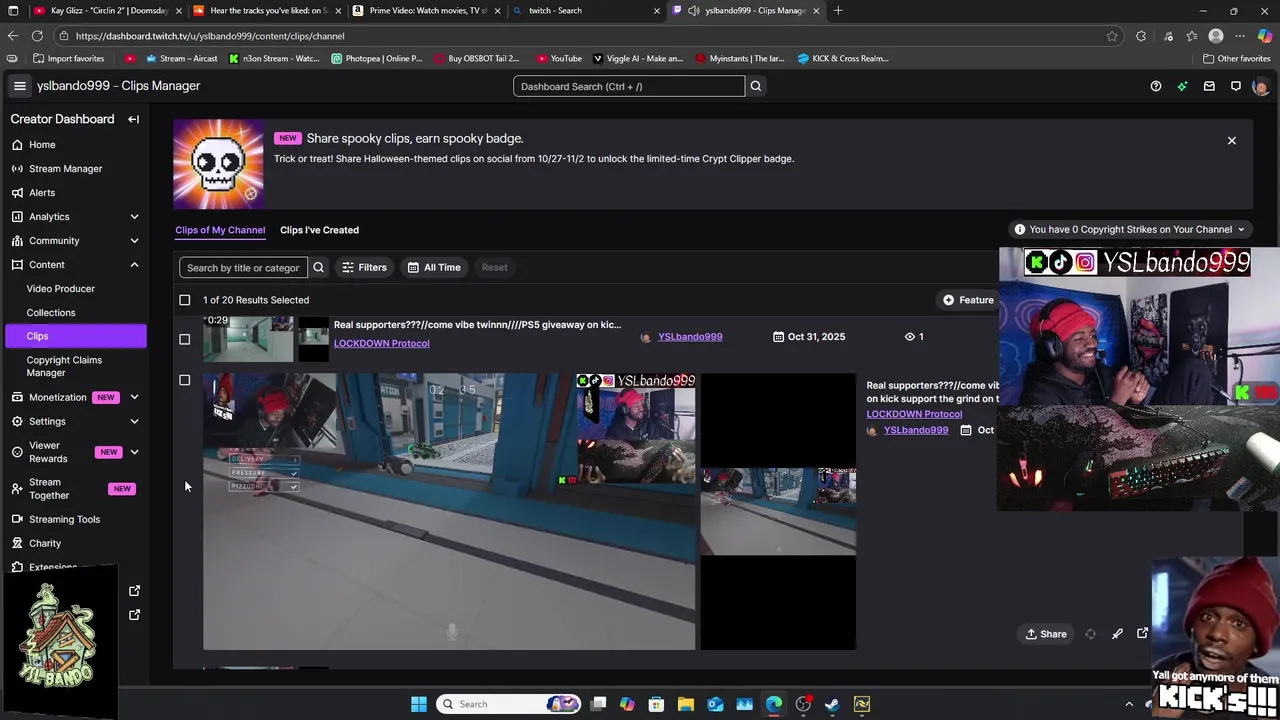Open the Home dashboard page
Image resolution: width=1280 pixels, height=720 pixels.
[42, 144]
